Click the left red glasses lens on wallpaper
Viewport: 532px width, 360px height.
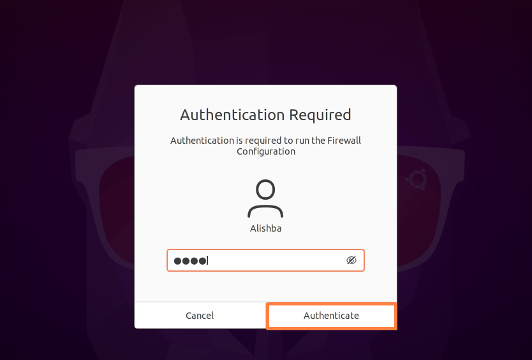(115, 210)
